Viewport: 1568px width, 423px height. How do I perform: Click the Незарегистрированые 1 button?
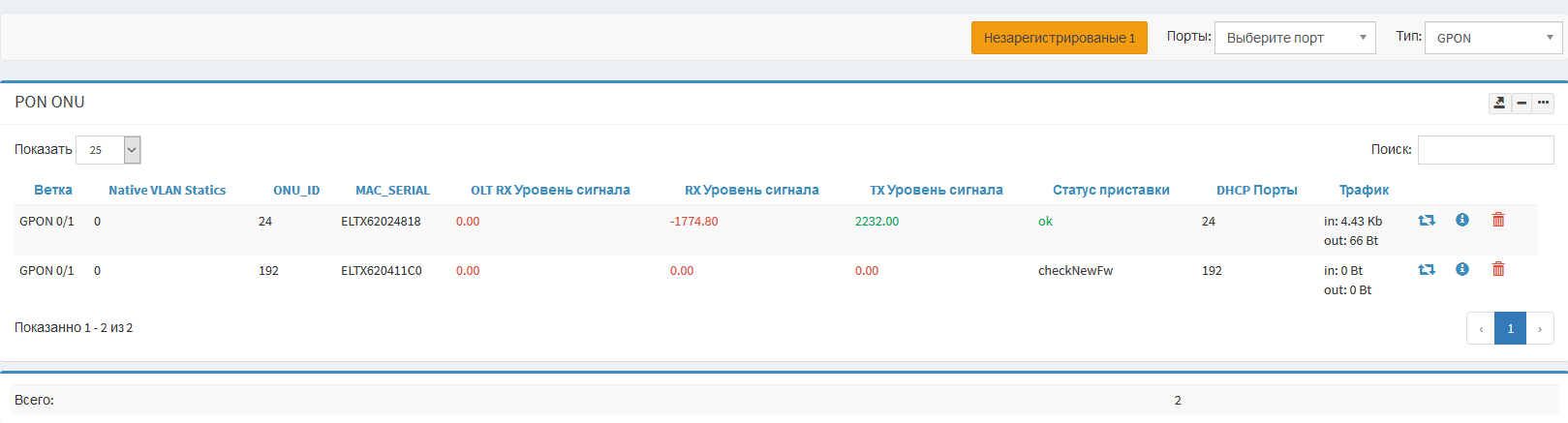1060,38
